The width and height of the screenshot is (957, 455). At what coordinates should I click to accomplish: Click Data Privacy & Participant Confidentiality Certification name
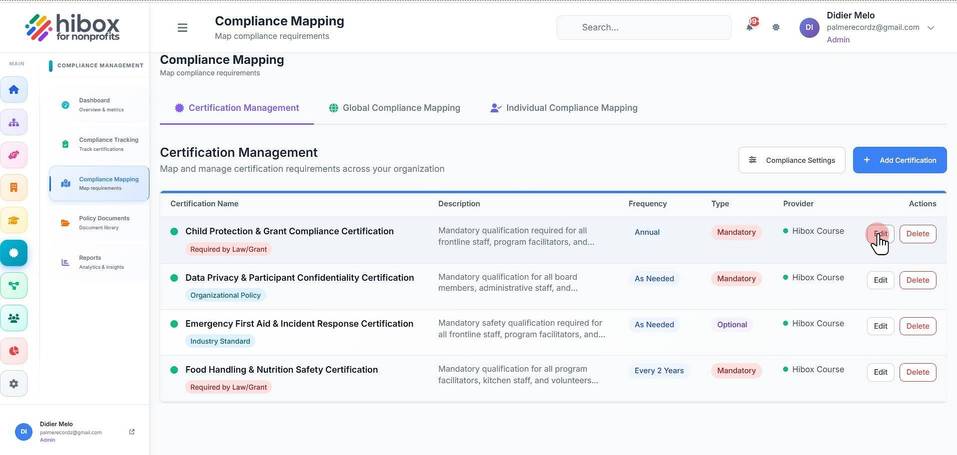point(300,278)
